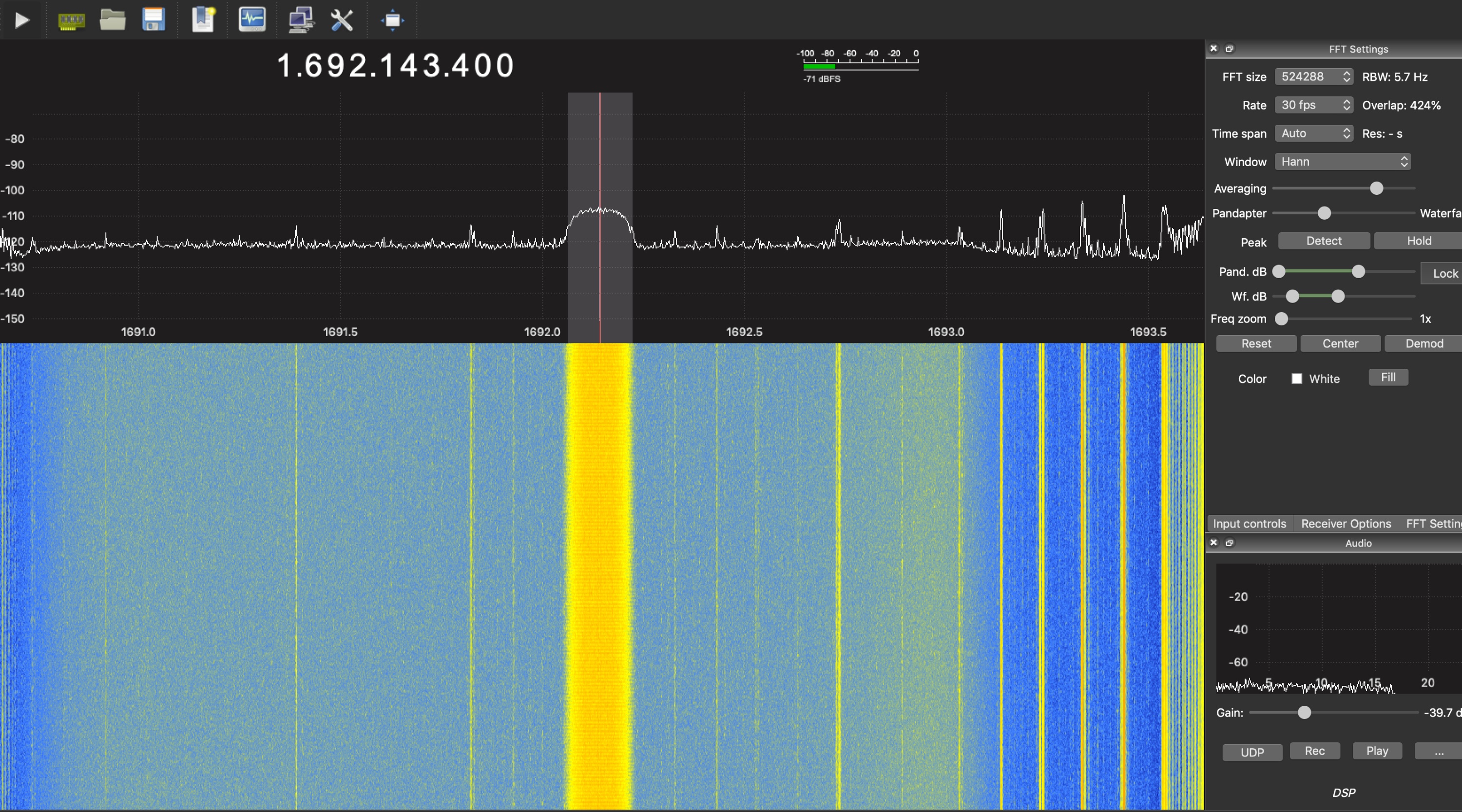Start DSP with the play icon

(x=21, y=20)
